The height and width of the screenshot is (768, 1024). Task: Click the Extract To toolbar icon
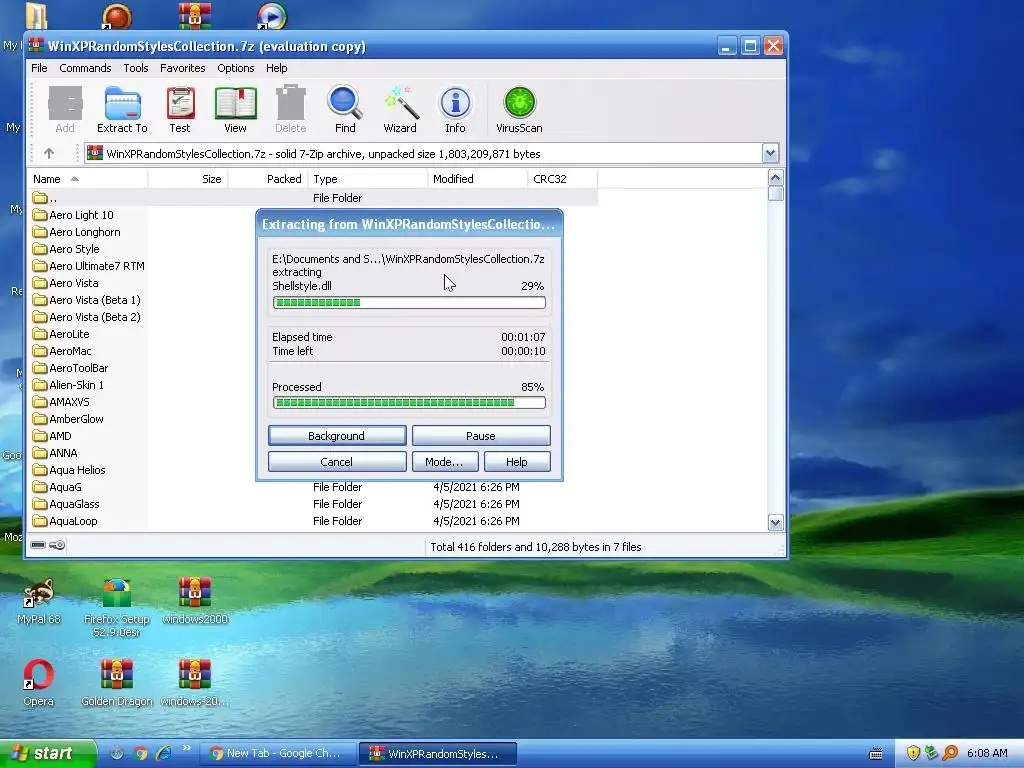(x=122, y=110)
